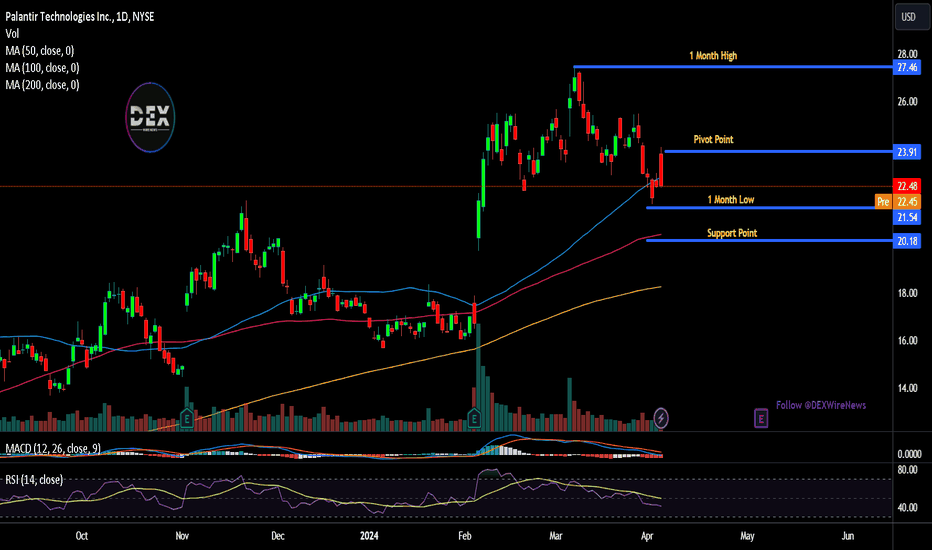Click the 14.00 price scale value
The width and height of the screenshot is (932, 550).
coord(907,388)
